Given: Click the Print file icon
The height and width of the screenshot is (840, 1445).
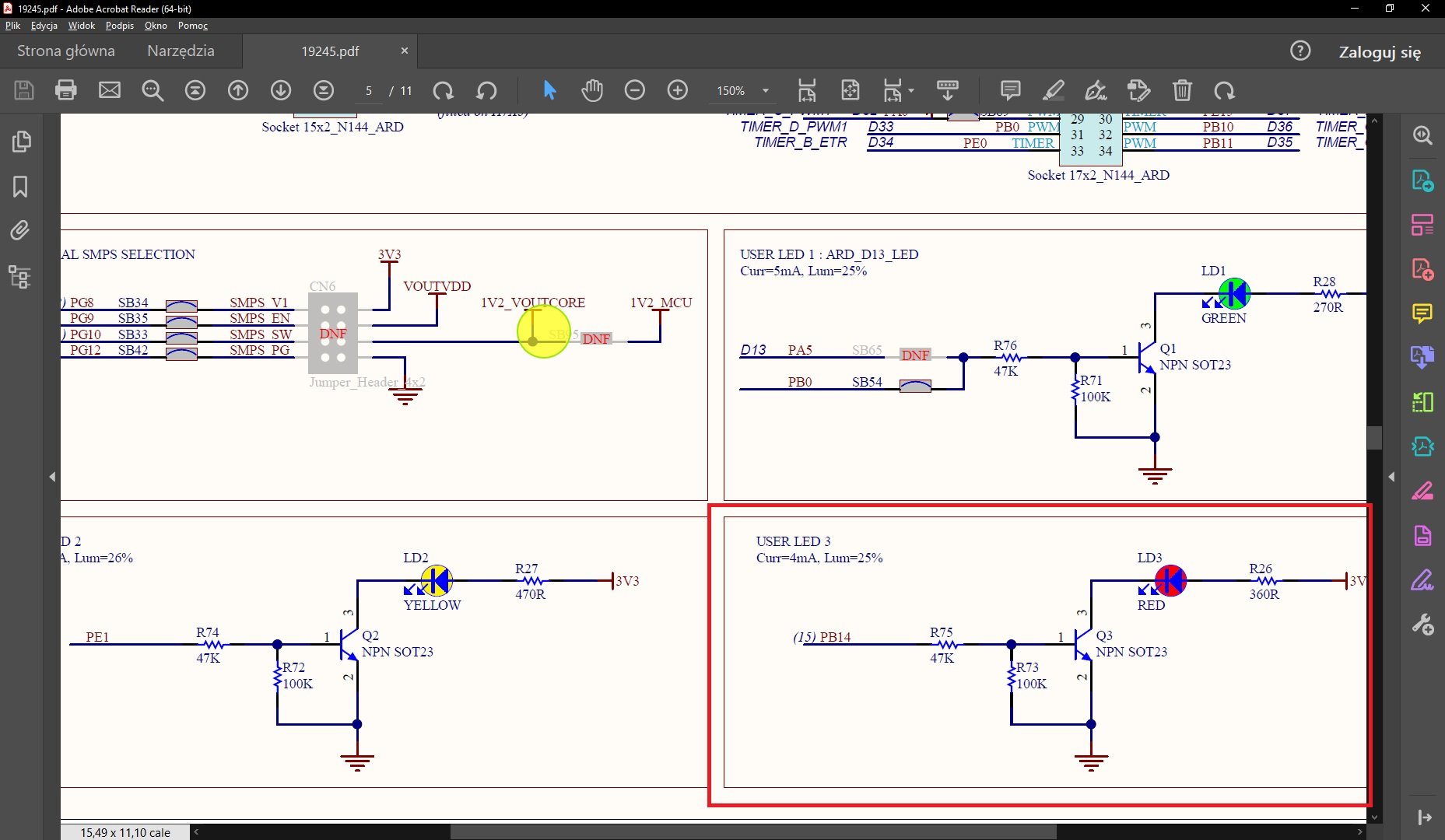Looking at the screenshot, I should pyautogui.click(x=66, y=90).
